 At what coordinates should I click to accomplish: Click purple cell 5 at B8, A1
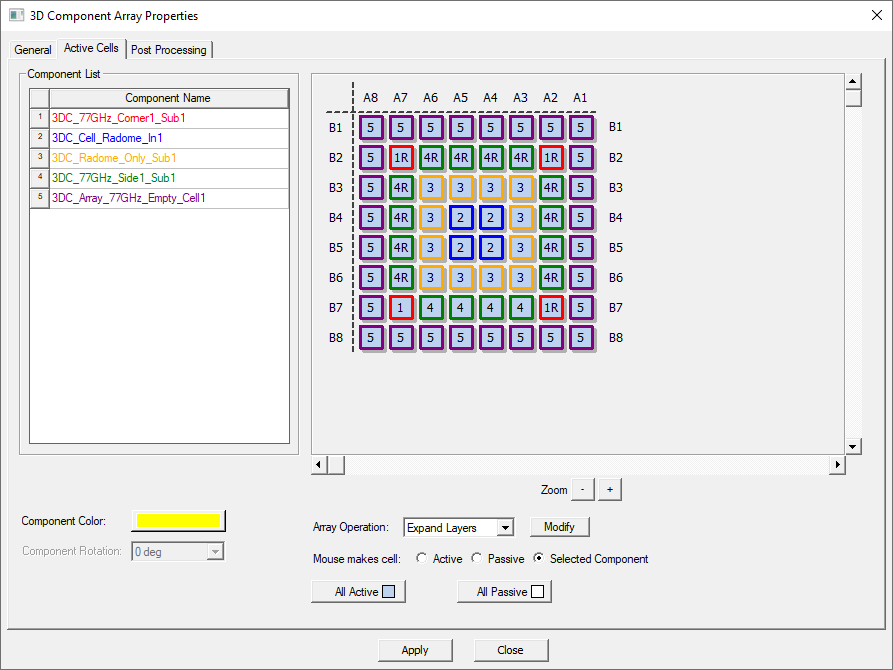point(581,338)
